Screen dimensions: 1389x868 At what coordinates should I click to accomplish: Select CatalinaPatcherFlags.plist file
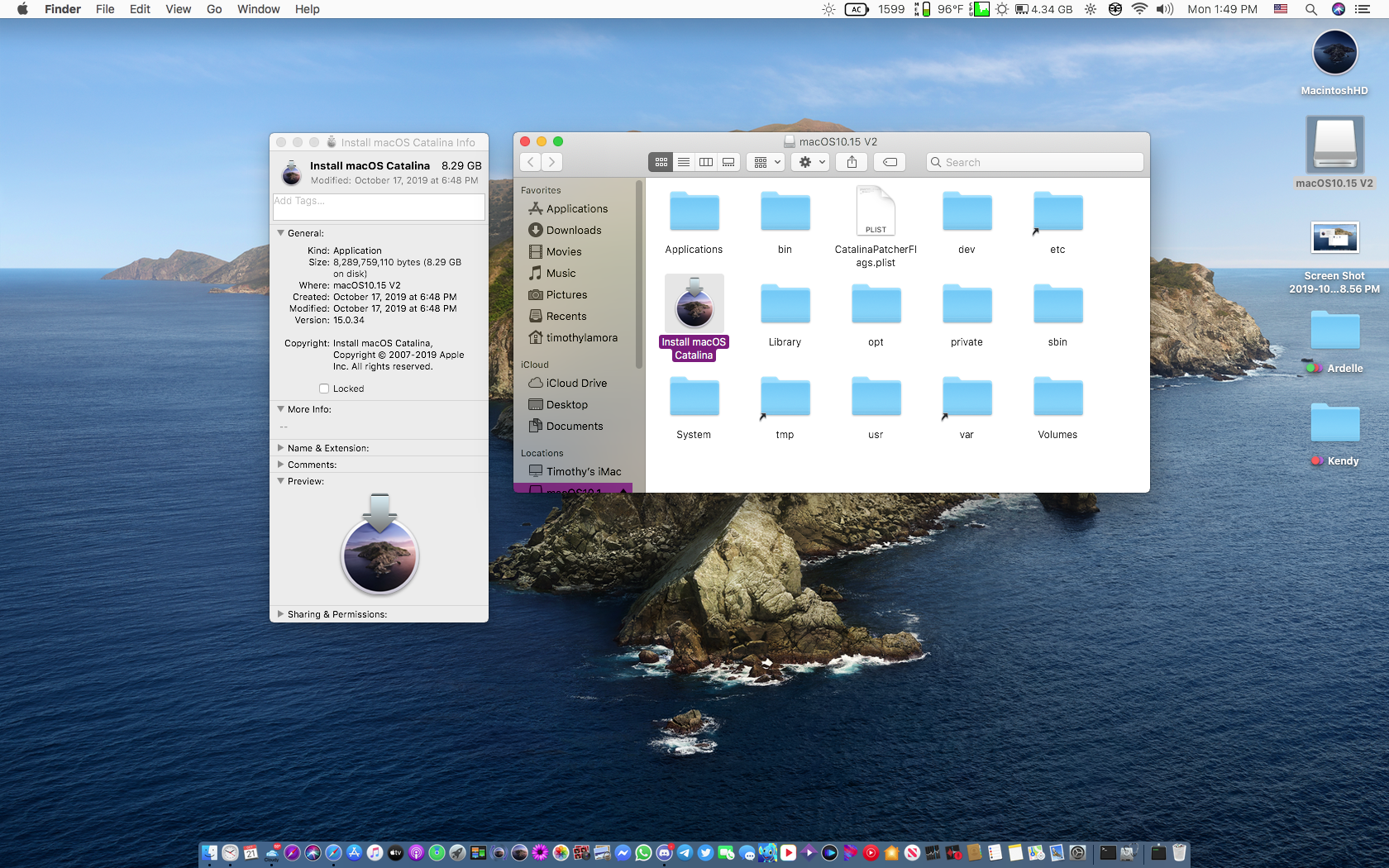876,211
